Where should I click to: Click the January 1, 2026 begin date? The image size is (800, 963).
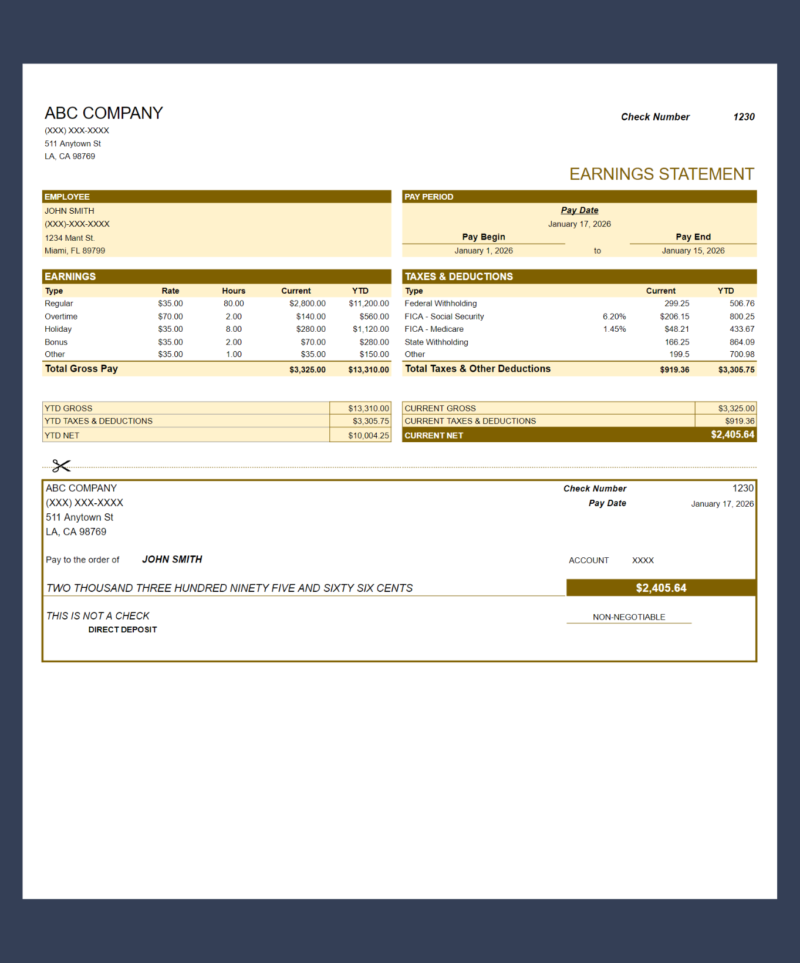(x=483, y=251)
